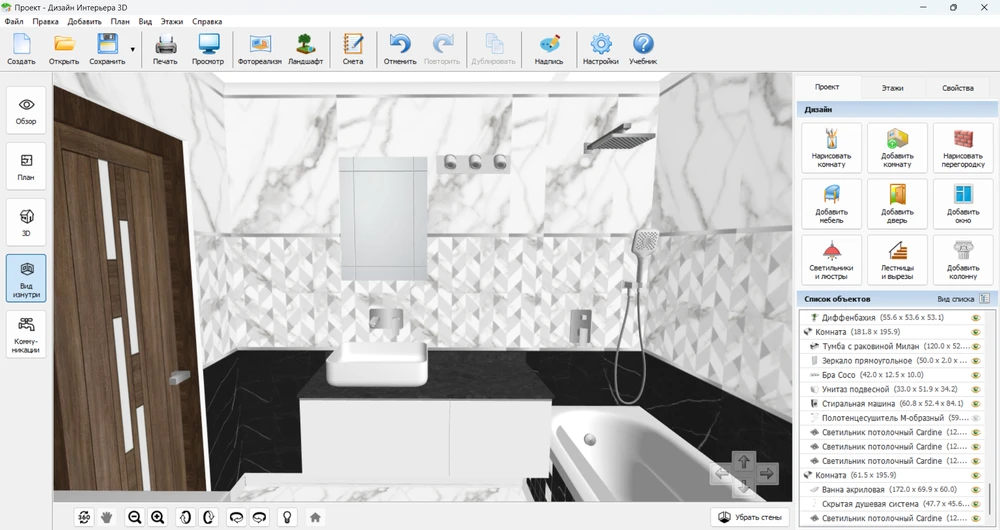Hide the Диффенбахия object via eye icon
Image resolution: width=1000 pixels, height=530 pixels.
(x=976, y=317)
